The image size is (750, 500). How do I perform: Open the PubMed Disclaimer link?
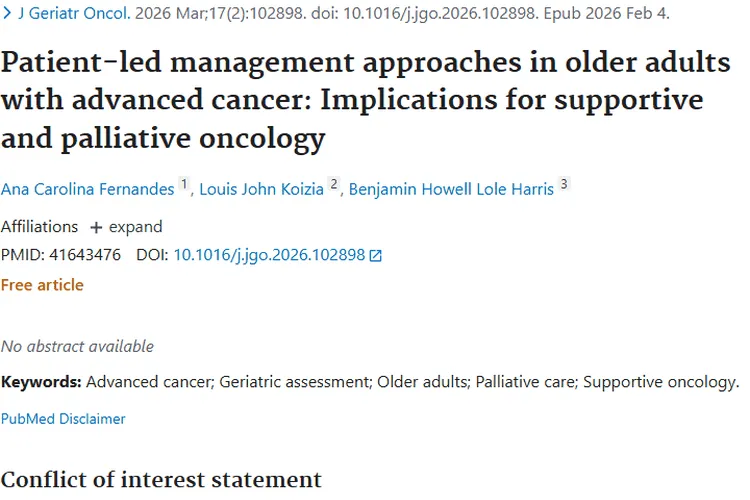[x=63, y=419]
